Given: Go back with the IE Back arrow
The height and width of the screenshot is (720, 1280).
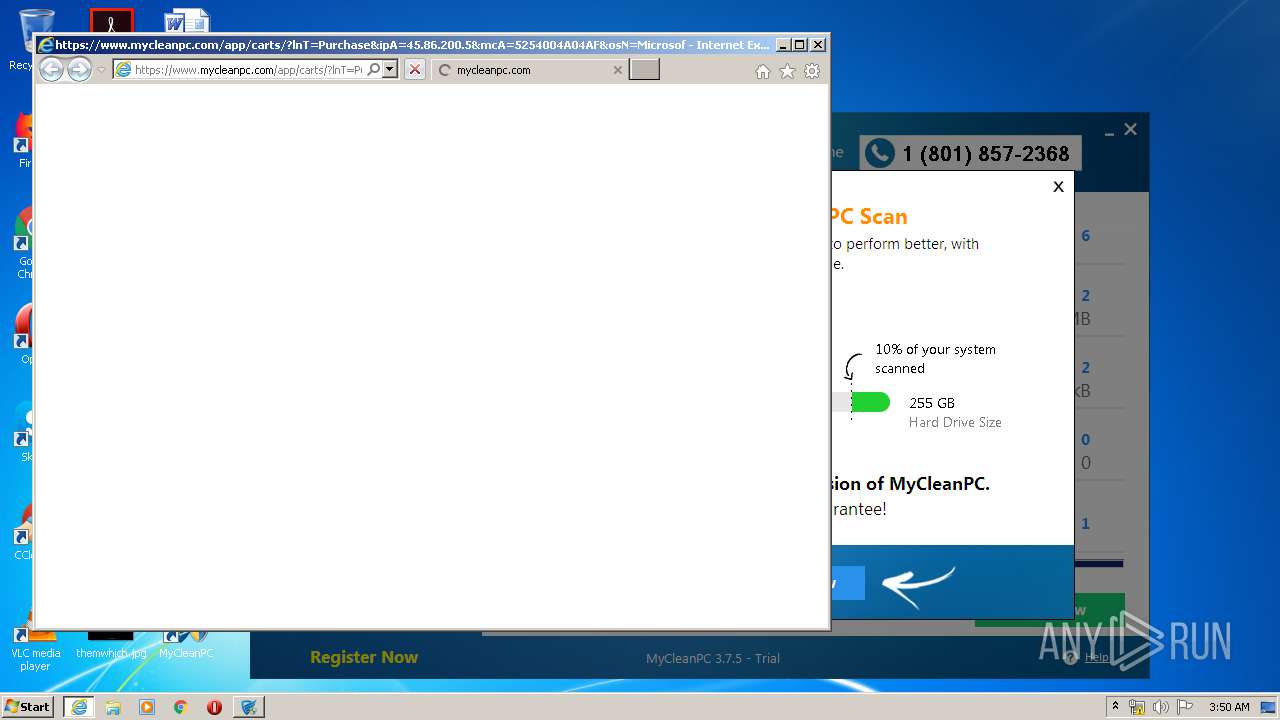Looking at the screenshot, I should pyautogui.click(x=51, y=70).
